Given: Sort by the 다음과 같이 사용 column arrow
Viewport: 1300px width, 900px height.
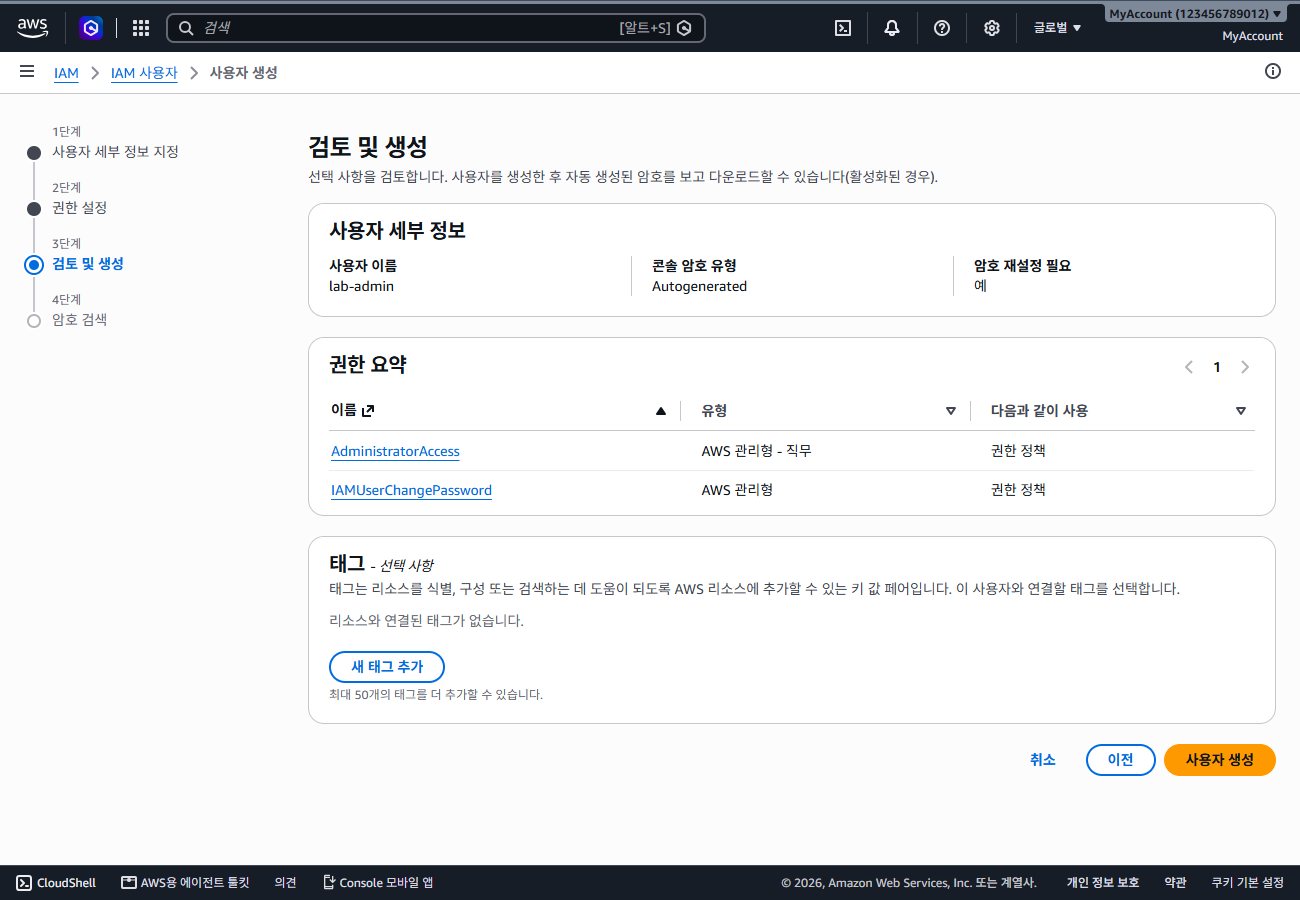Looking at the screenshot, I should [1241, 411].
